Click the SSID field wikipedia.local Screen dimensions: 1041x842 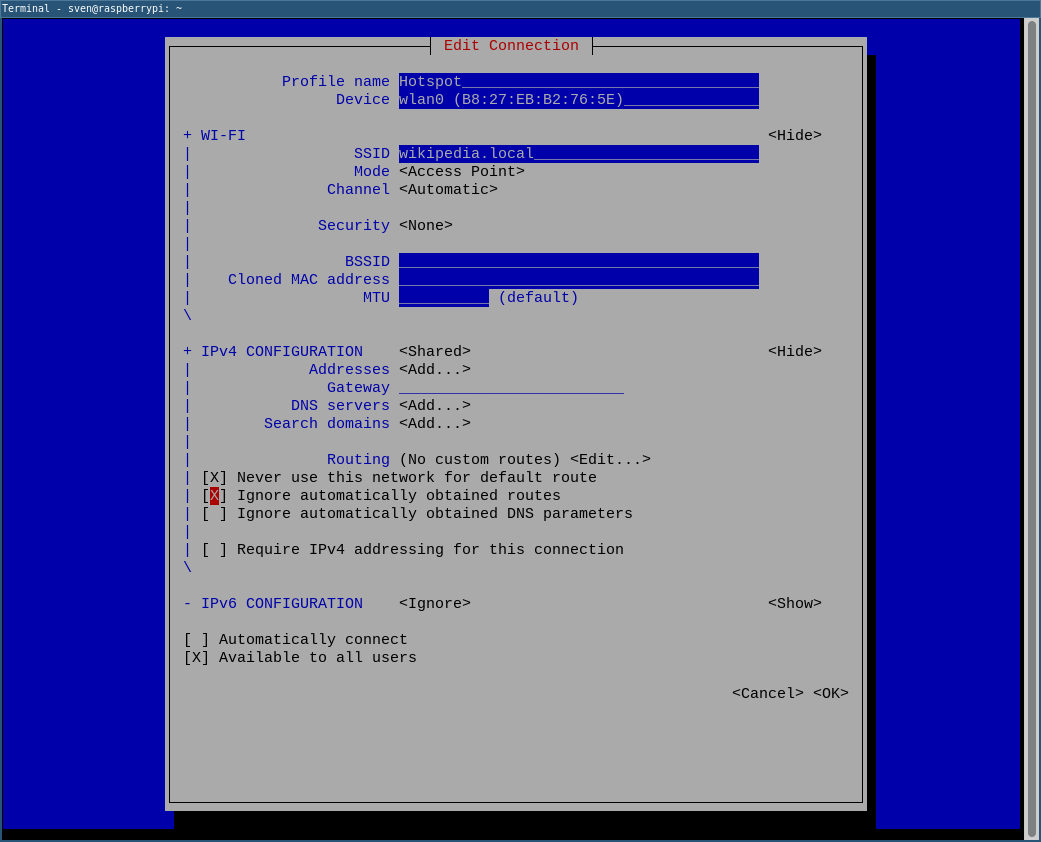[x=578, y=154]
